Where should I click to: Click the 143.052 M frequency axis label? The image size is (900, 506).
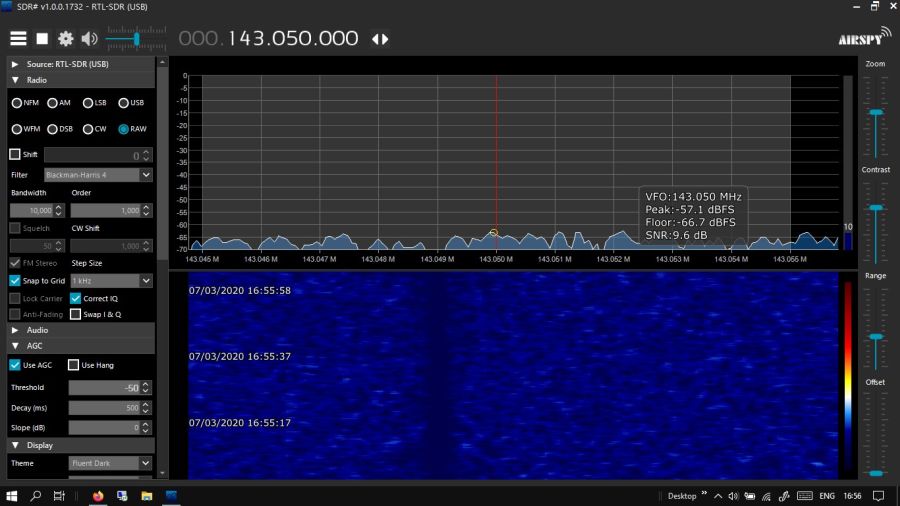613,259
